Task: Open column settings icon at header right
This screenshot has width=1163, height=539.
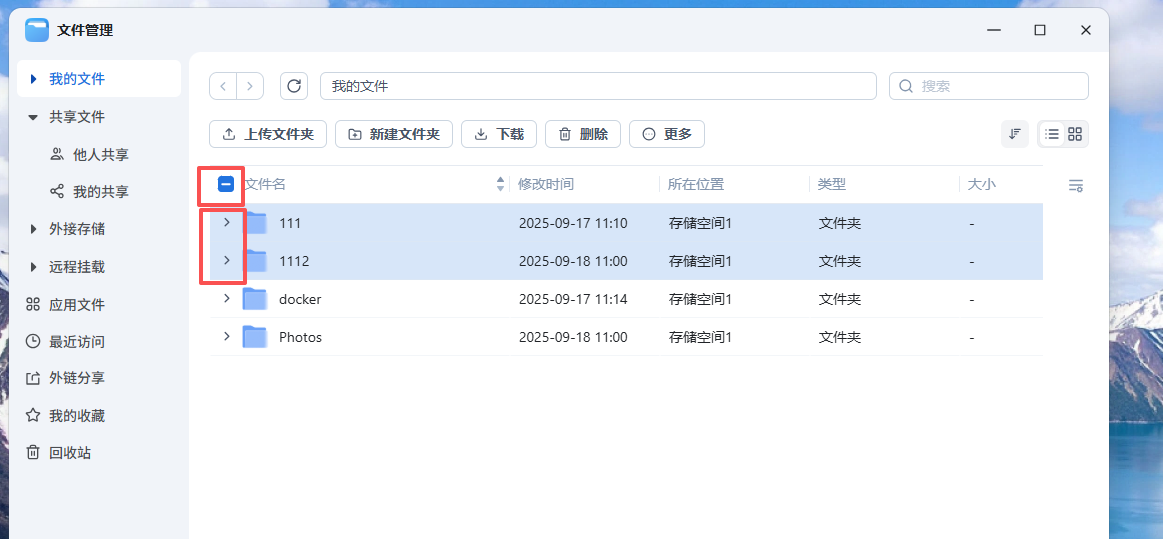Action: tap(1075, 185)
